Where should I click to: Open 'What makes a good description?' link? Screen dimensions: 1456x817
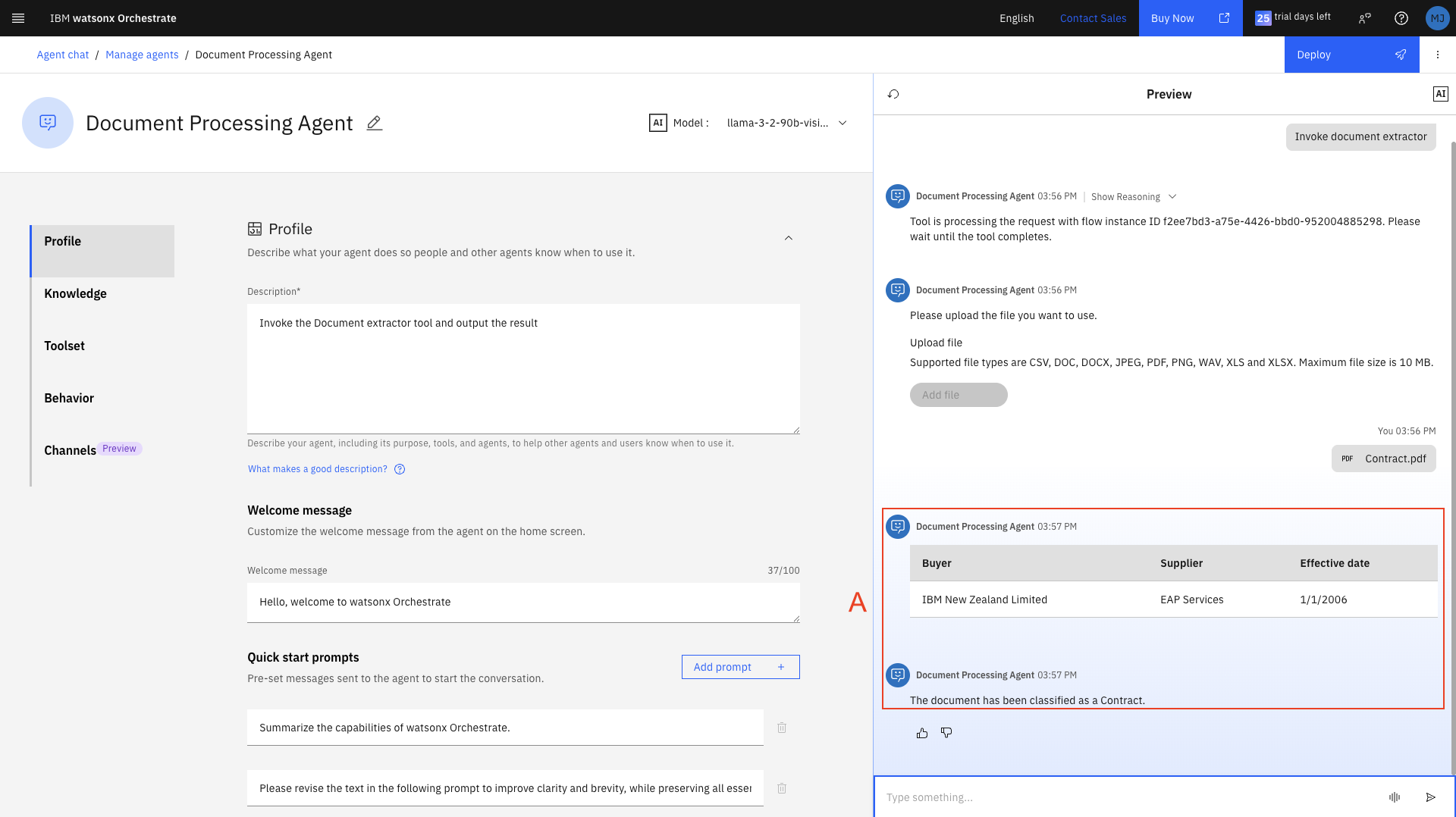coord(317,469)
